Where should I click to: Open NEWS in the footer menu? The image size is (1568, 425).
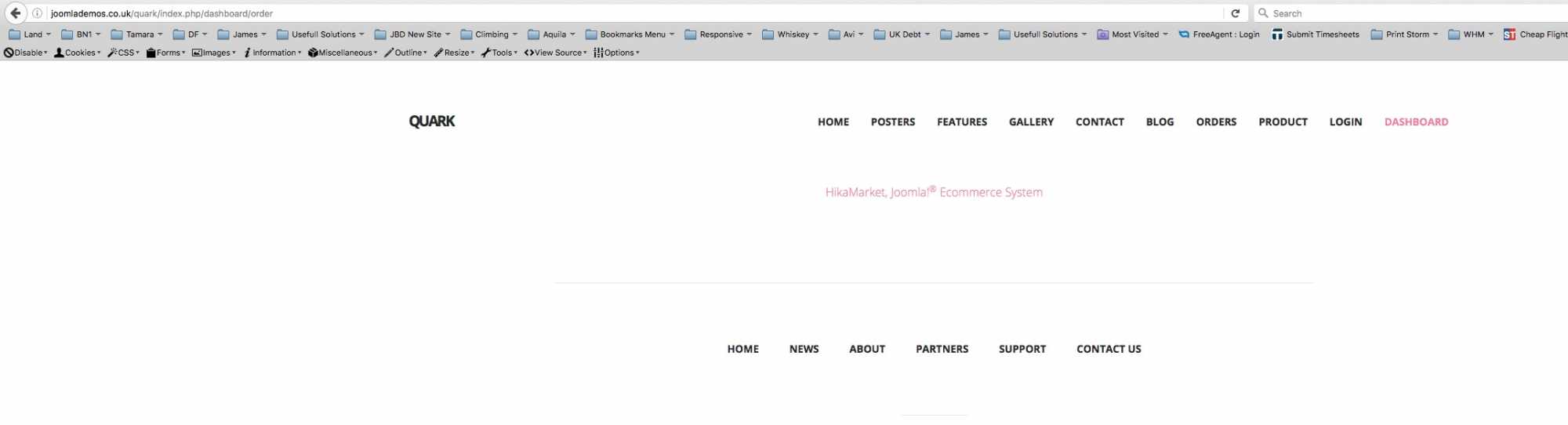click(x=804, y=349)
